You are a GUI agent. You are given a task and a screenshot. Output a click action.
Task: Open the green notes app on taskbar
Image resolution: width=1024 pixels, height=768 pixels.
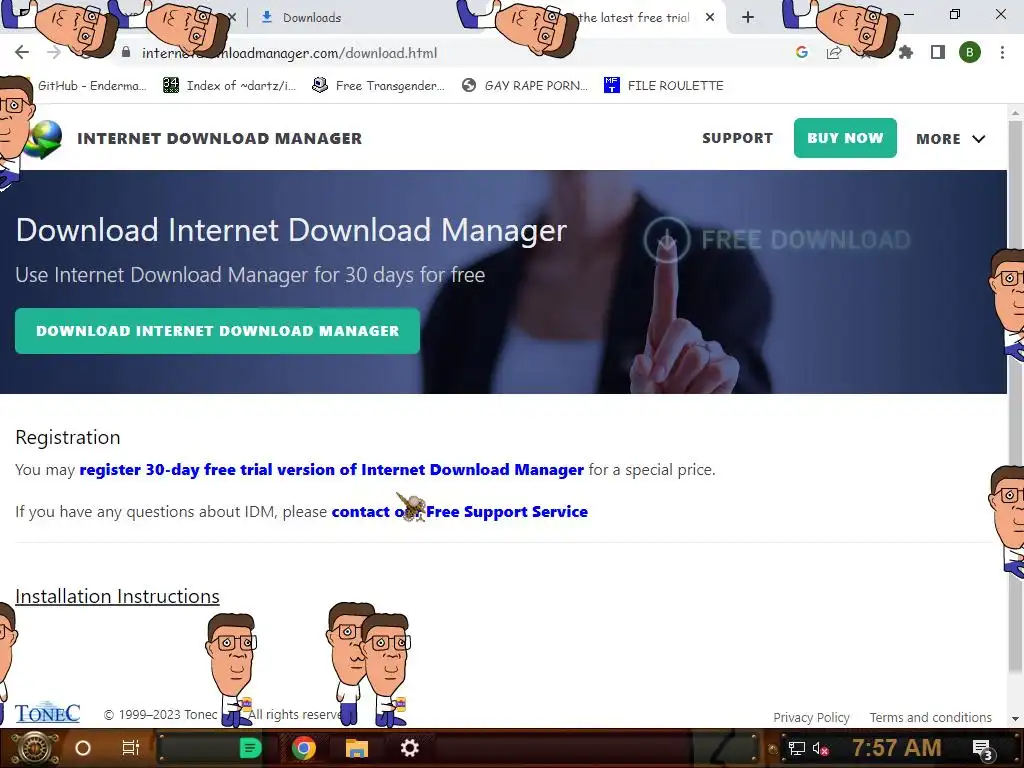[250, 748]
